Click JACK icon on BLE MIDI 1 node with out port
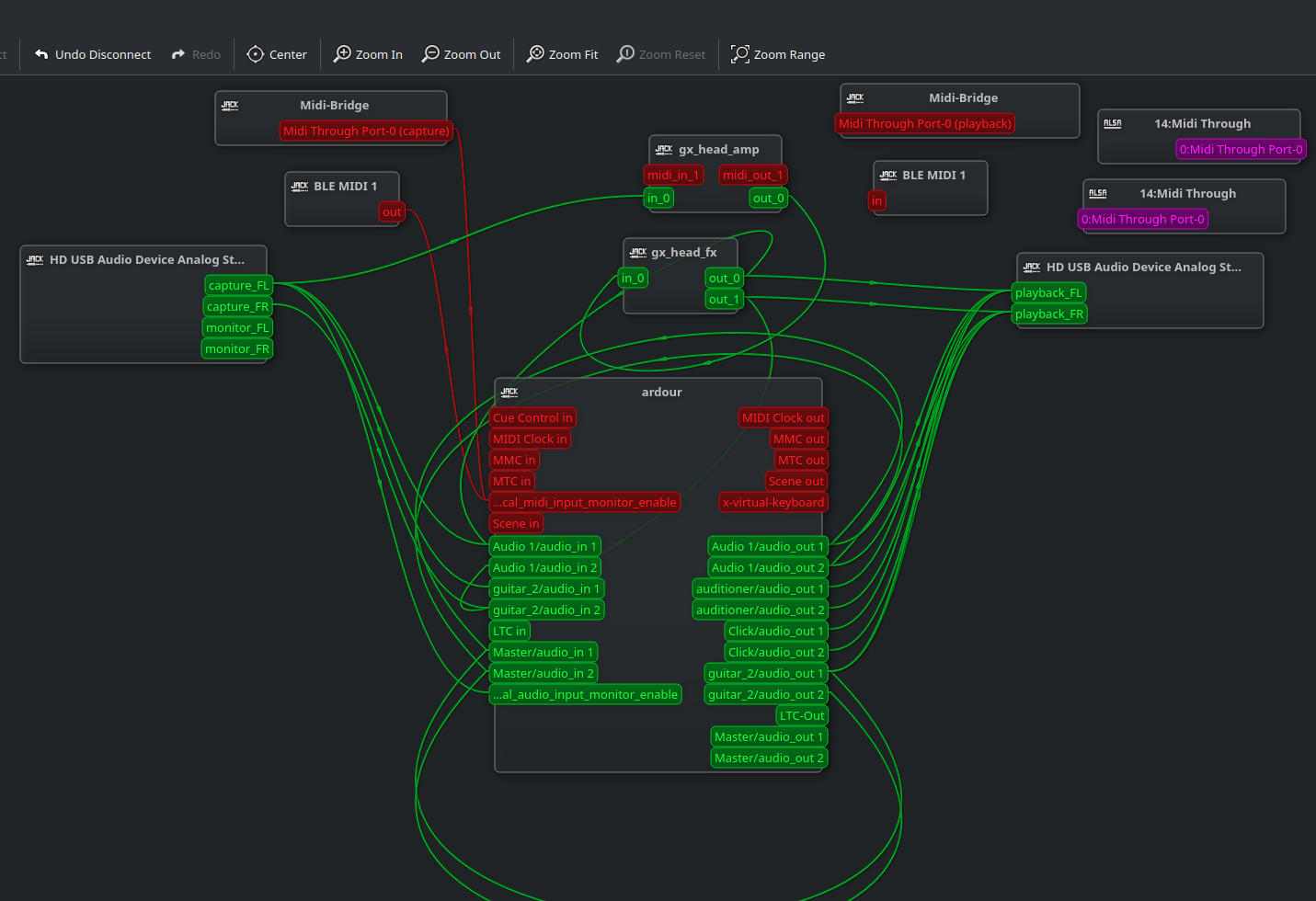Image resolution: width=1316 pixels, height=901 pixels. (x=300, y=186)
